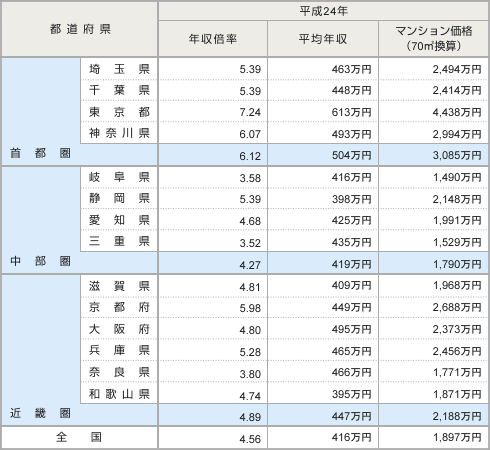Select the 平成24年 header cell
This screenshot has width=490, height=450.
point(323,11)
